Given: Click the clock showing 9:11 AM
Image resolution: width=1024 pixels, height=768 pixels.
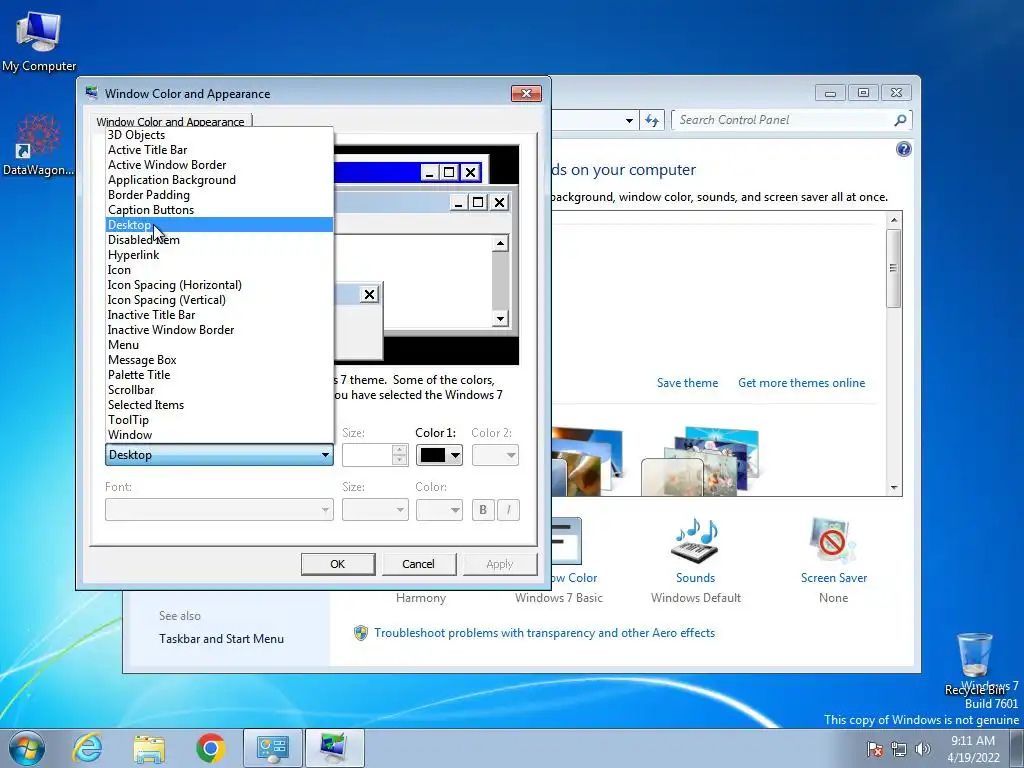Looking at the screenshot, I should [x=973, y=749].
